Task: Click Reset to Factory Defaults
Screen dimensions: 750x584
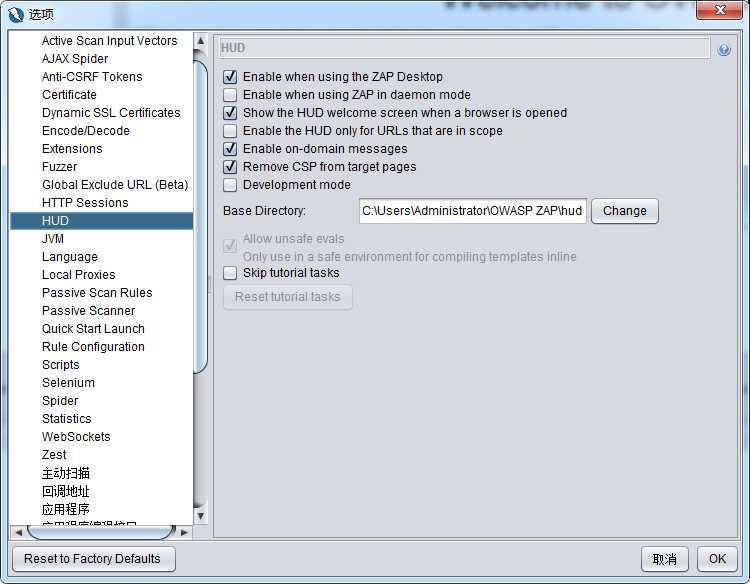Action: coord(93,559)
